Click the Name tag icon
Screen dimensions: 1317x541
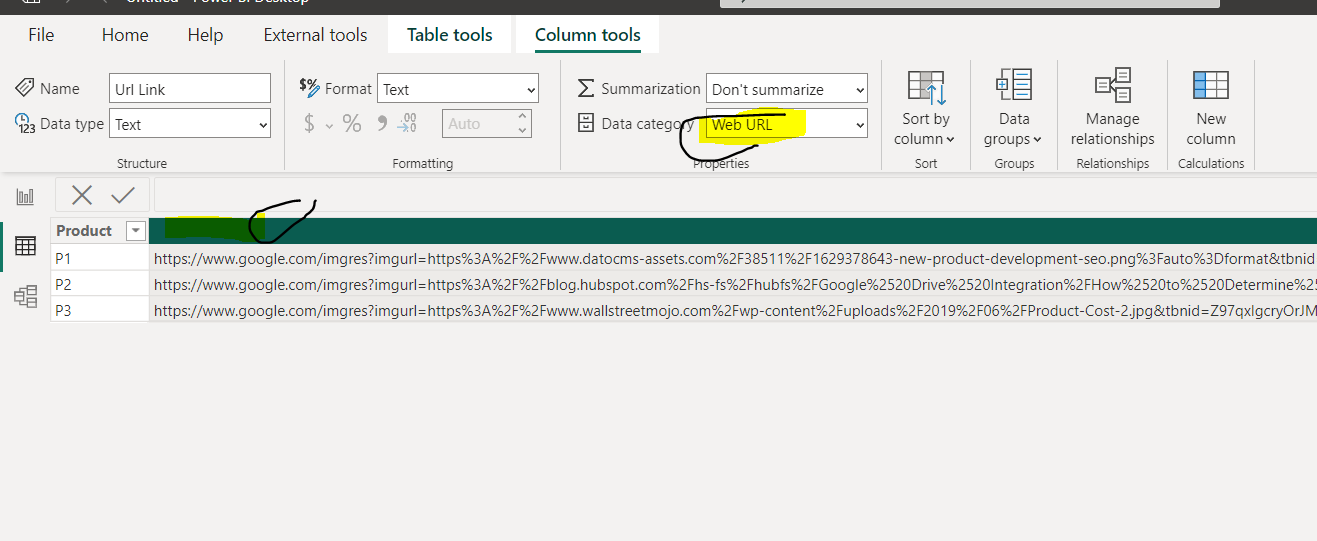pyautogui.click(x=24, y=88)
